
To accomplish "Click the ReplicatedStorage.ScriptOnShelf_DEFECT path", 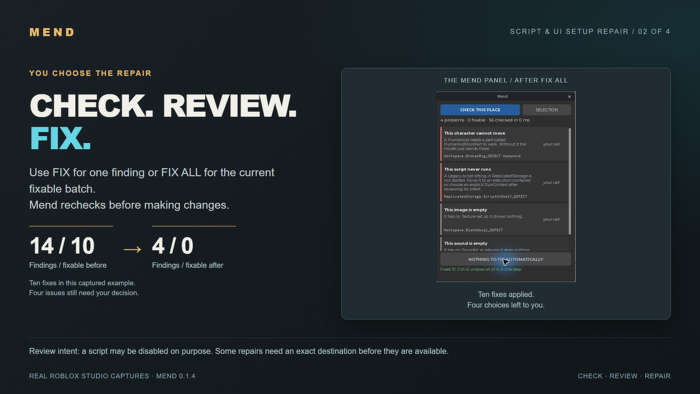I will 485,196.
